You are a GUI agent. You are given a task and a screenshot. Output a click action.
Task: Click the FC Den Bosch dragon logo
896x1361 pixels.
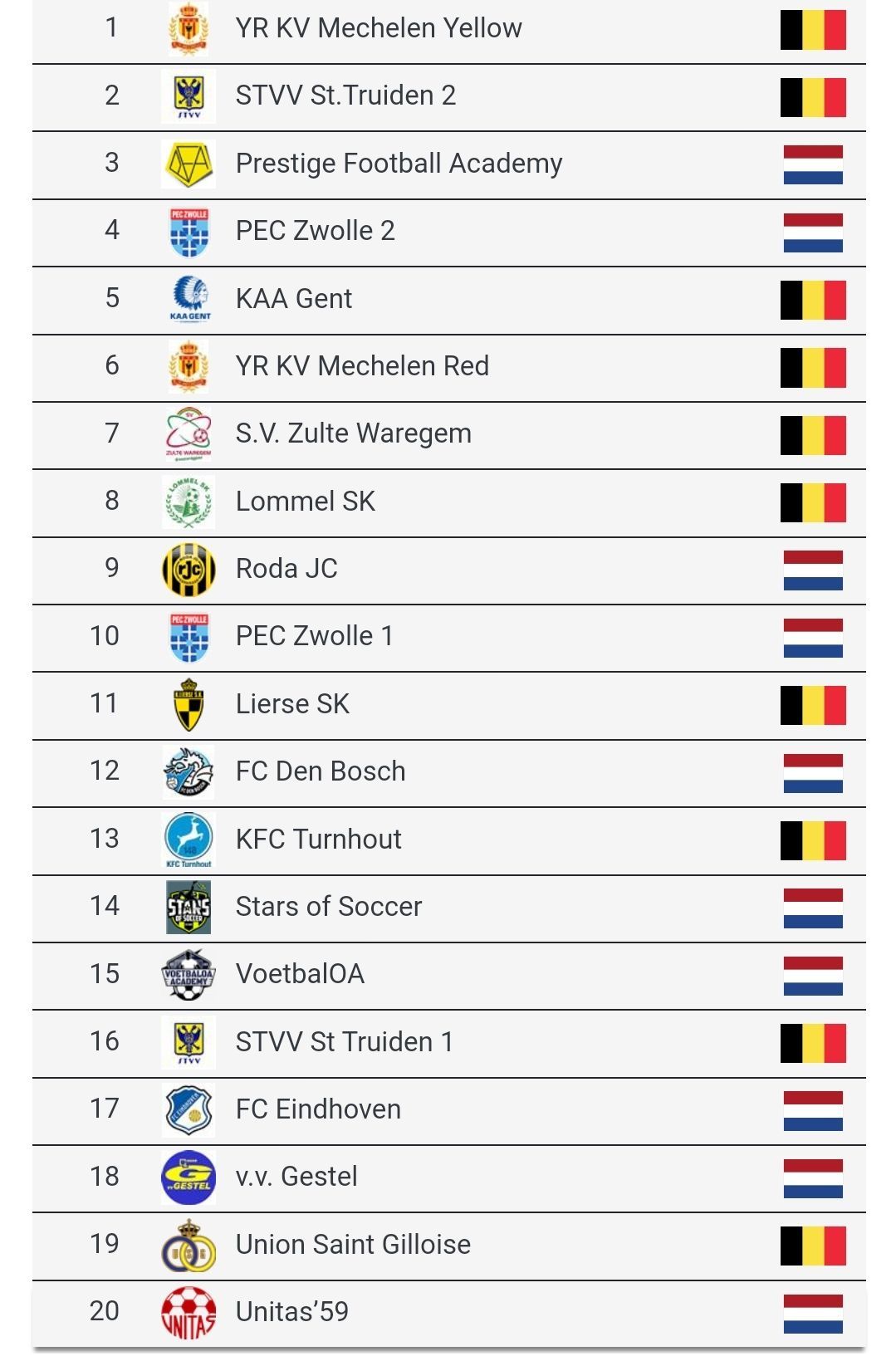(189, 772)
